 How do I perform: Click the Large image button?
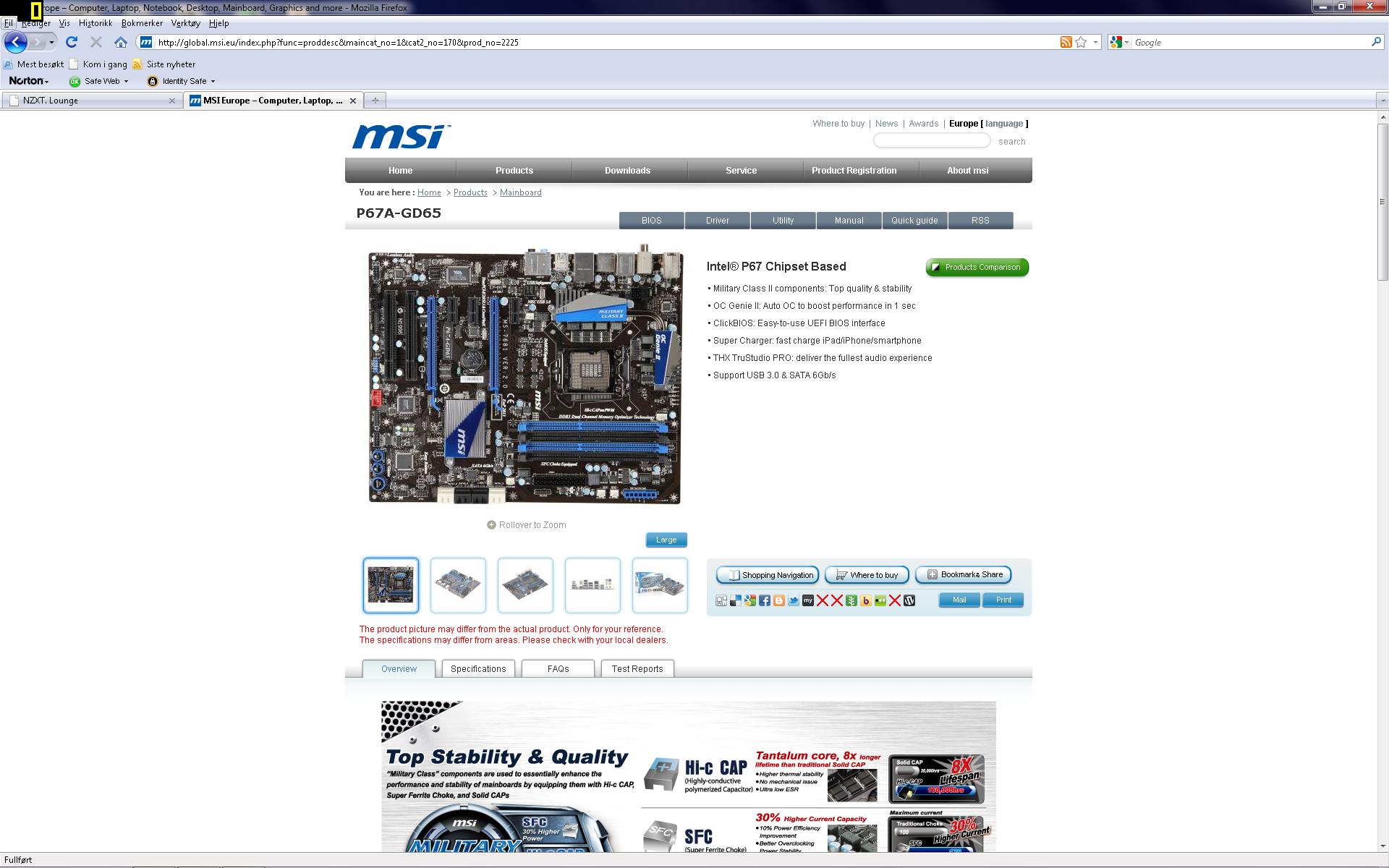(x=666, y=540)
